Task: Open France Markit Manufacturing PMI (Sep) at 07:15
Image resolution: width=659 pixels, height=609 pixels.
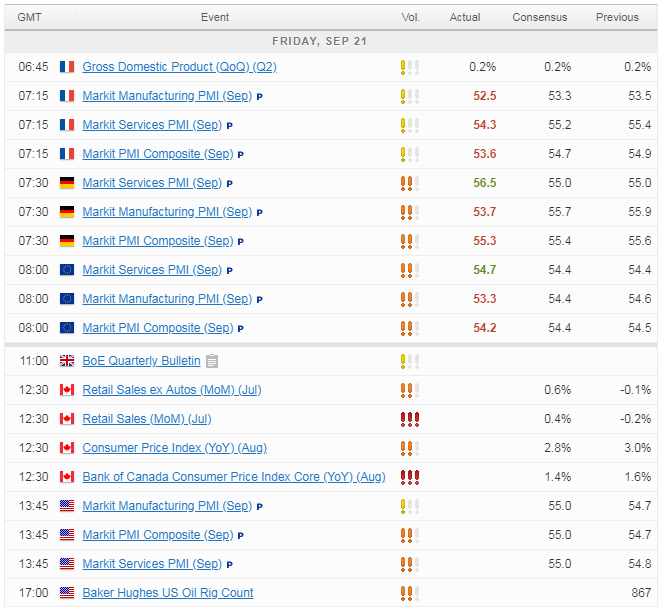Action: [x=167, y=96]
